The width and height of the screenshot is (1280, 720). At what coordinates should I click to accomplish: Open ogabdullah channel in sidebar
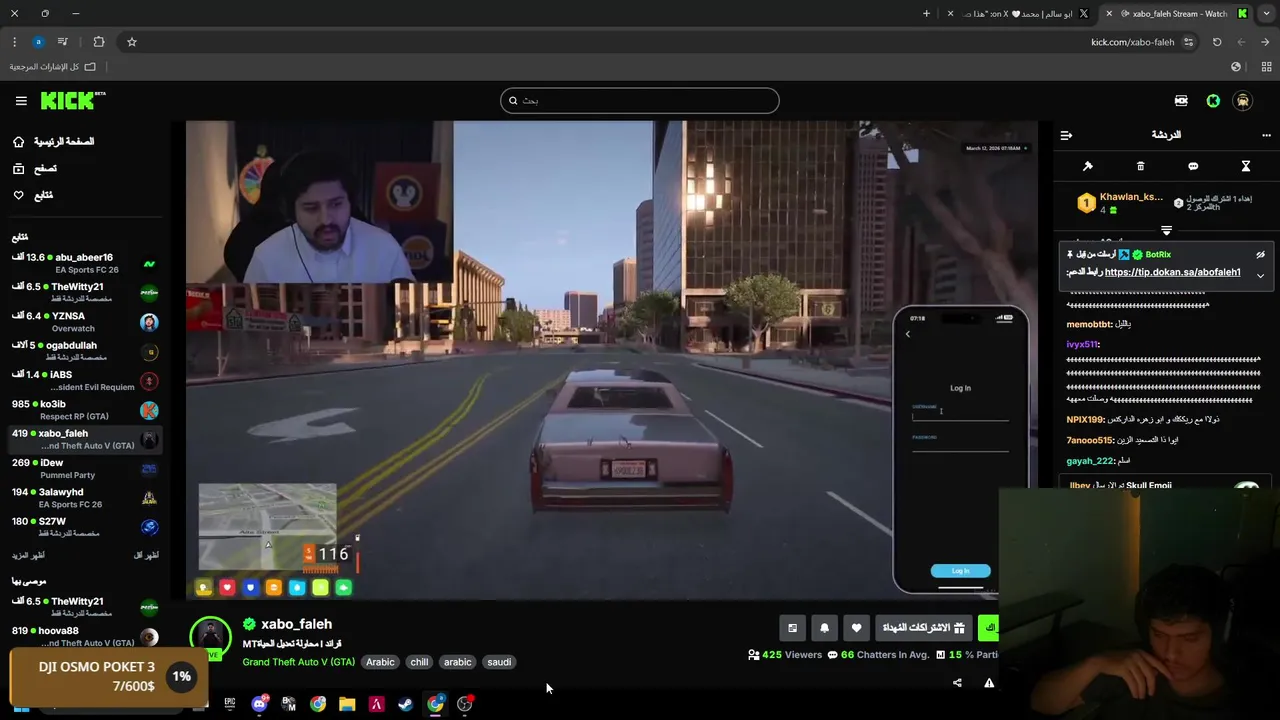click(x=85, y=351)
